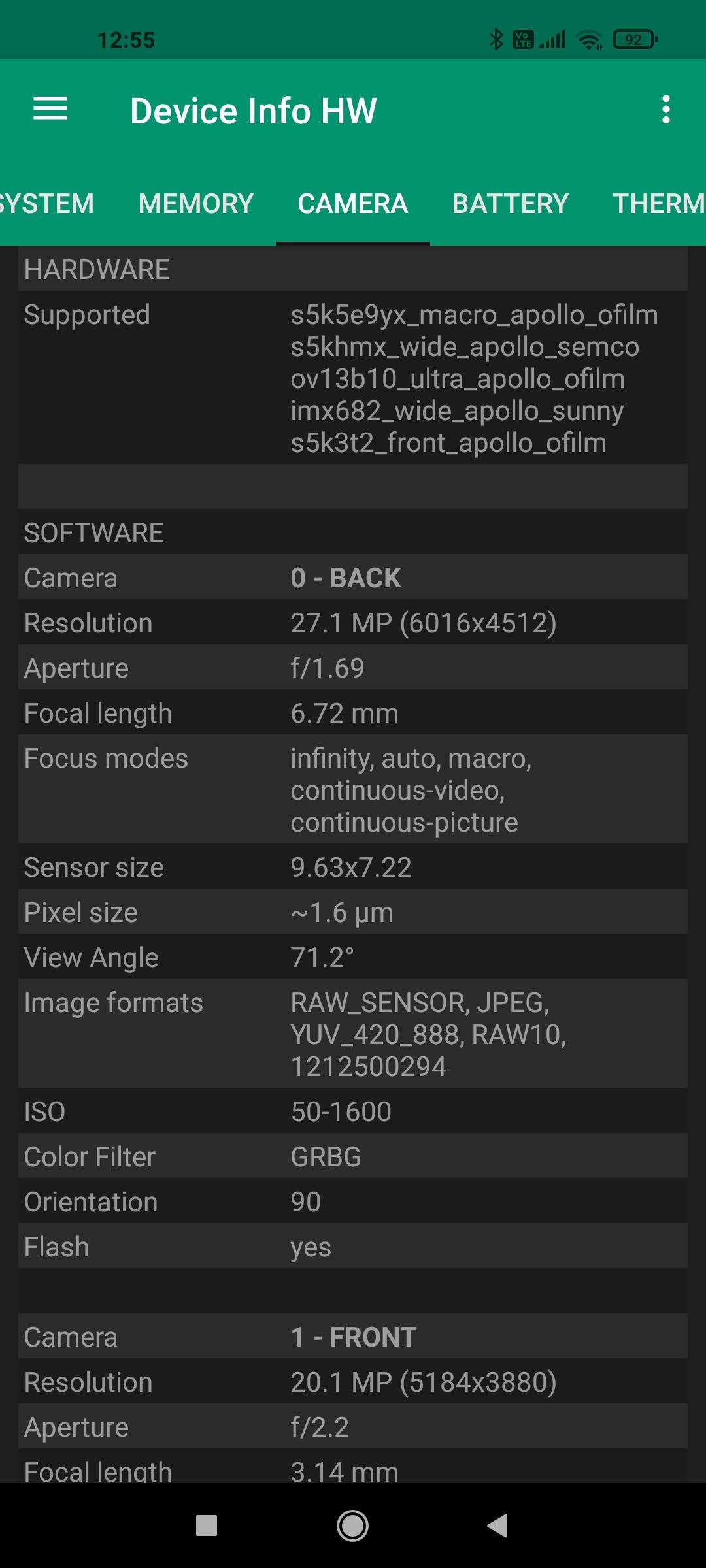Tap the Color Filter GRBG row
The image size is (706, 1568).
pyautogui.click(x=353, y=1156)
